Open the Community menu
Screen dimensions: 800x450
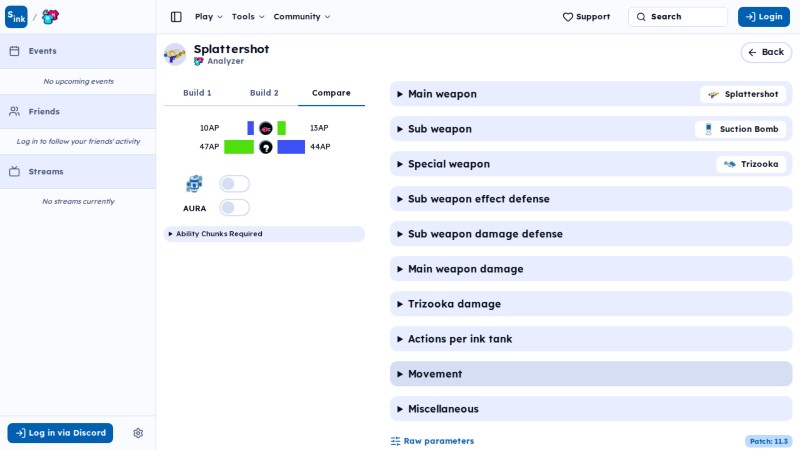click(302, 17)
